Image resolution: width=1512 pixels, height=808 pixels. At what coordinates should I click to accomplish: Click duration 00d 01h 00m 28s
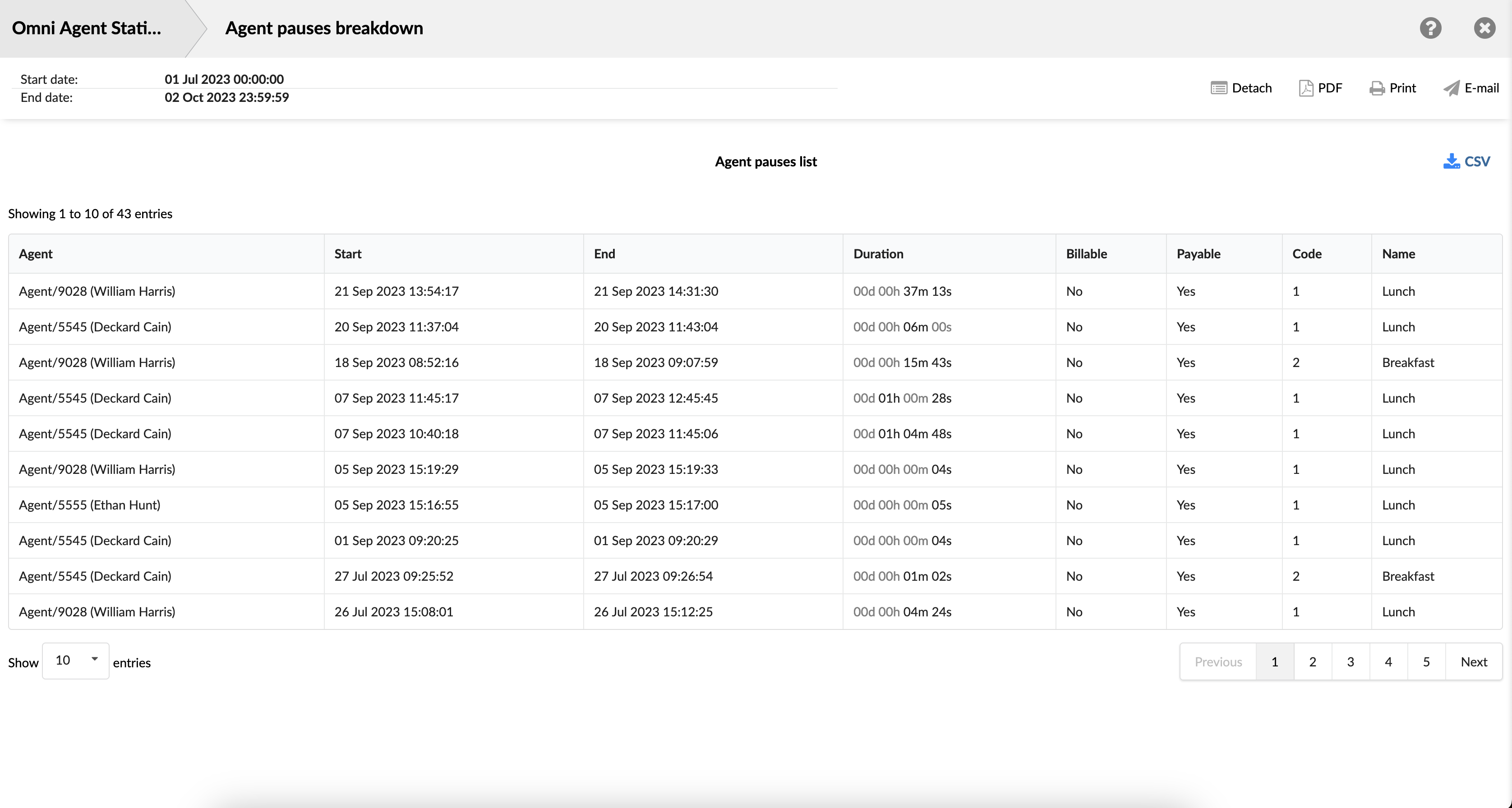click(x=902, y=399)
